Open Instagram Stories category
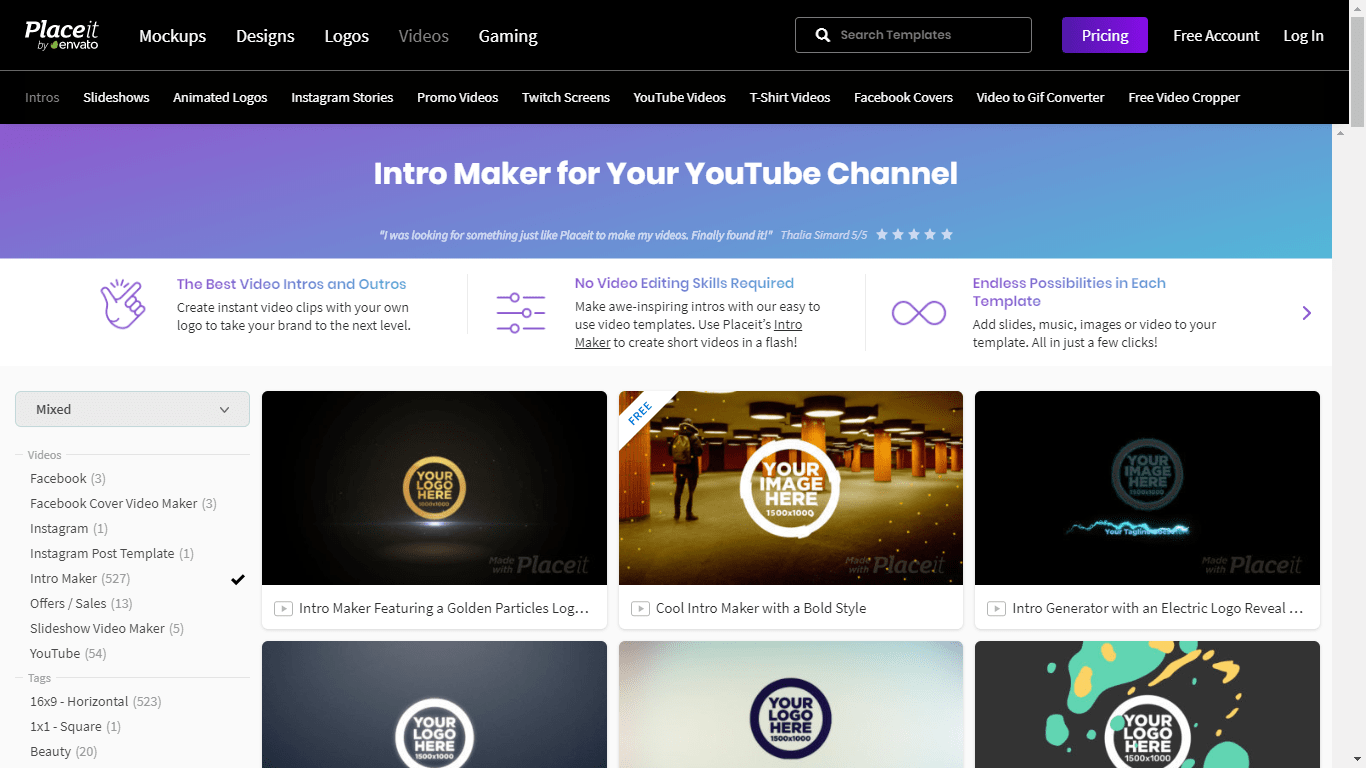 (342, 97)
